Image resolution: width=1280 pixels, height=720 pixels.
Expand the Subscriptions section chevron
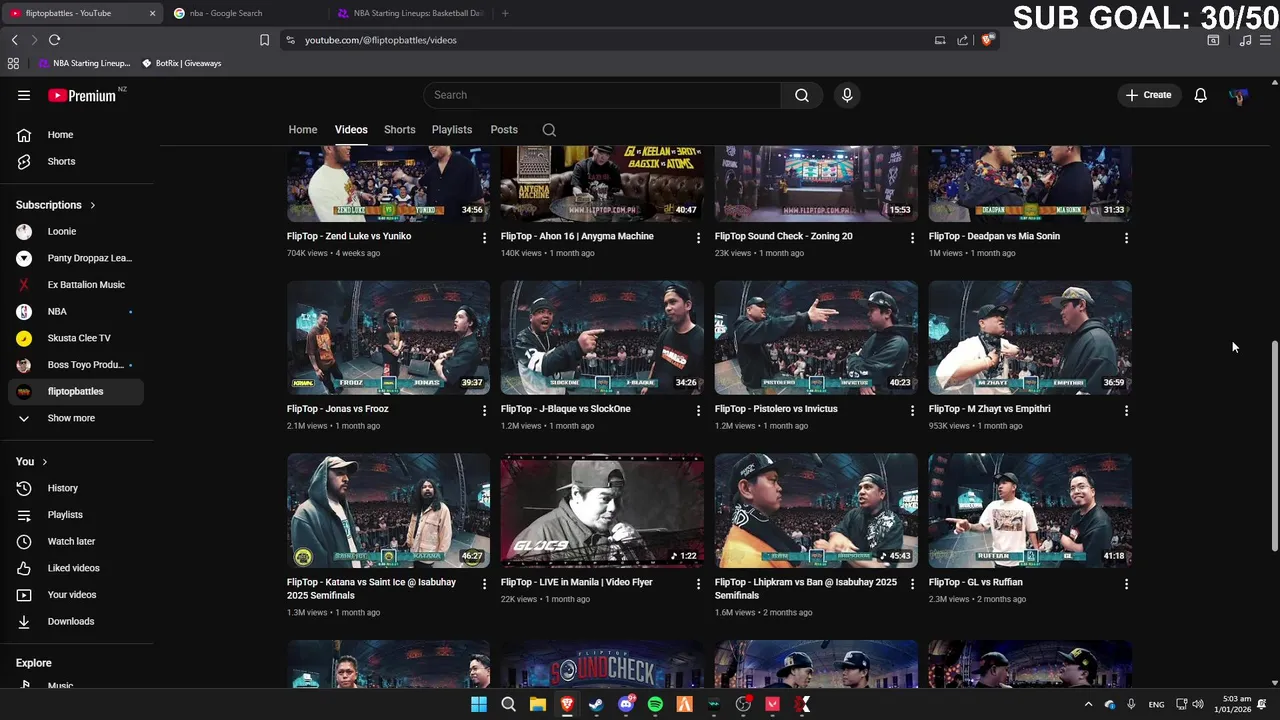coord(93,205)
